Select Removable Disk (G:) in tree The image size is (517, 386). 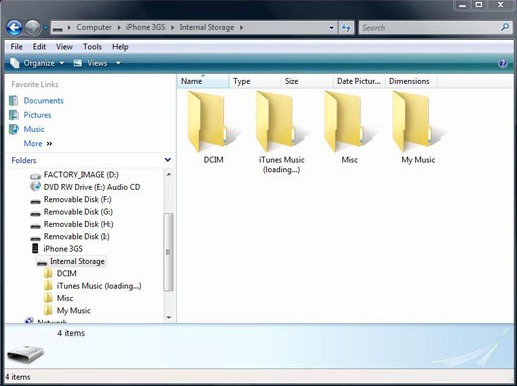tap(78, 212)
